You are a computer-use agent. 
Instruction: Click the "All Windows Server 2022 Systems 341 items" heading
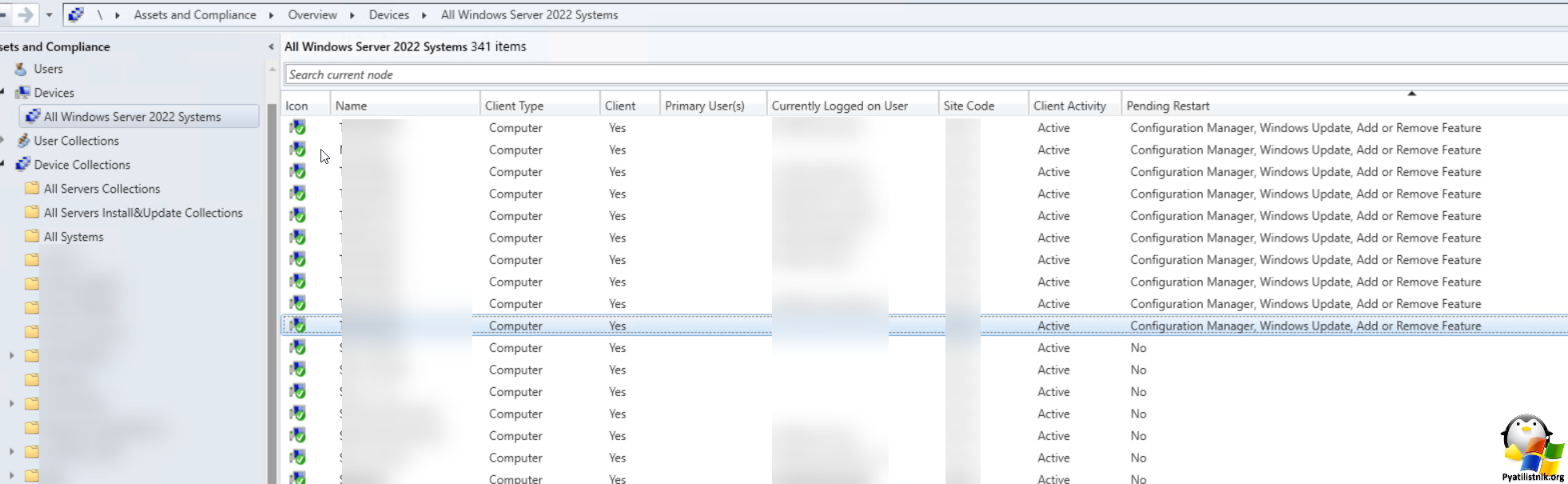(405, 46)
